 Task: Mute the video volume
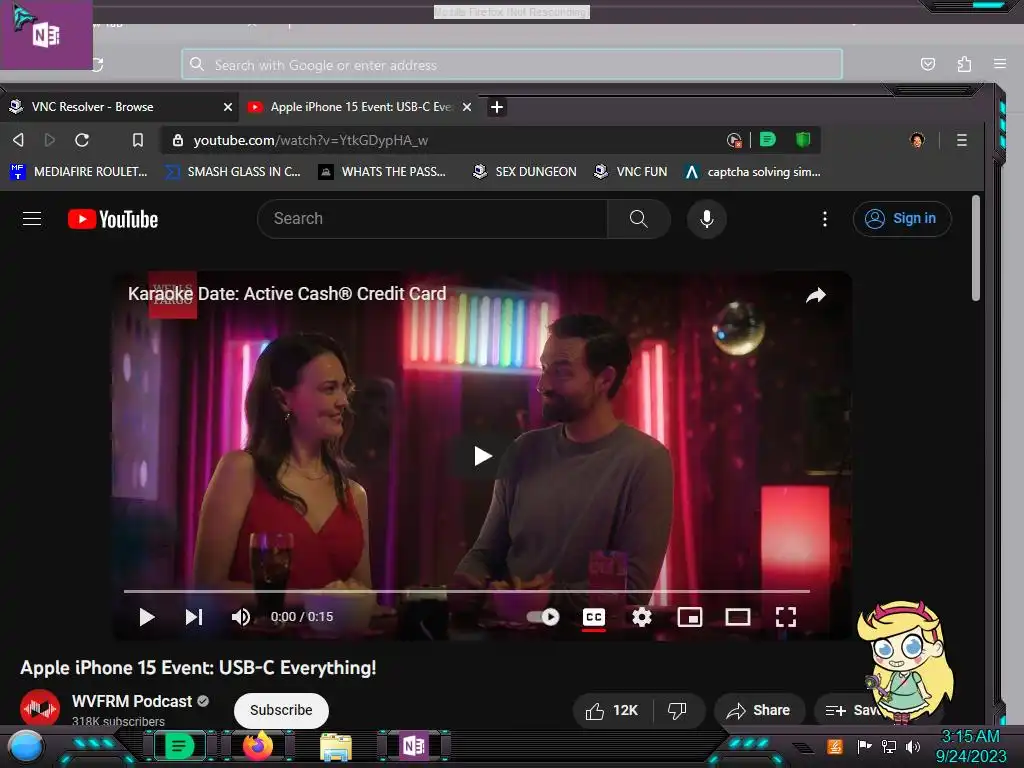[241, 617]
